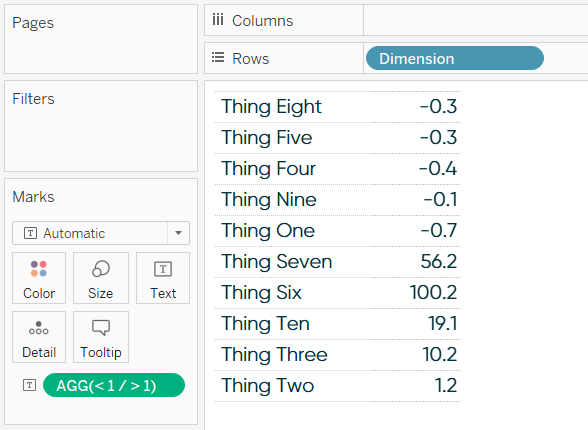Open the Size marks card
Screen dimensions: 588x430
(x=100, y=278)
